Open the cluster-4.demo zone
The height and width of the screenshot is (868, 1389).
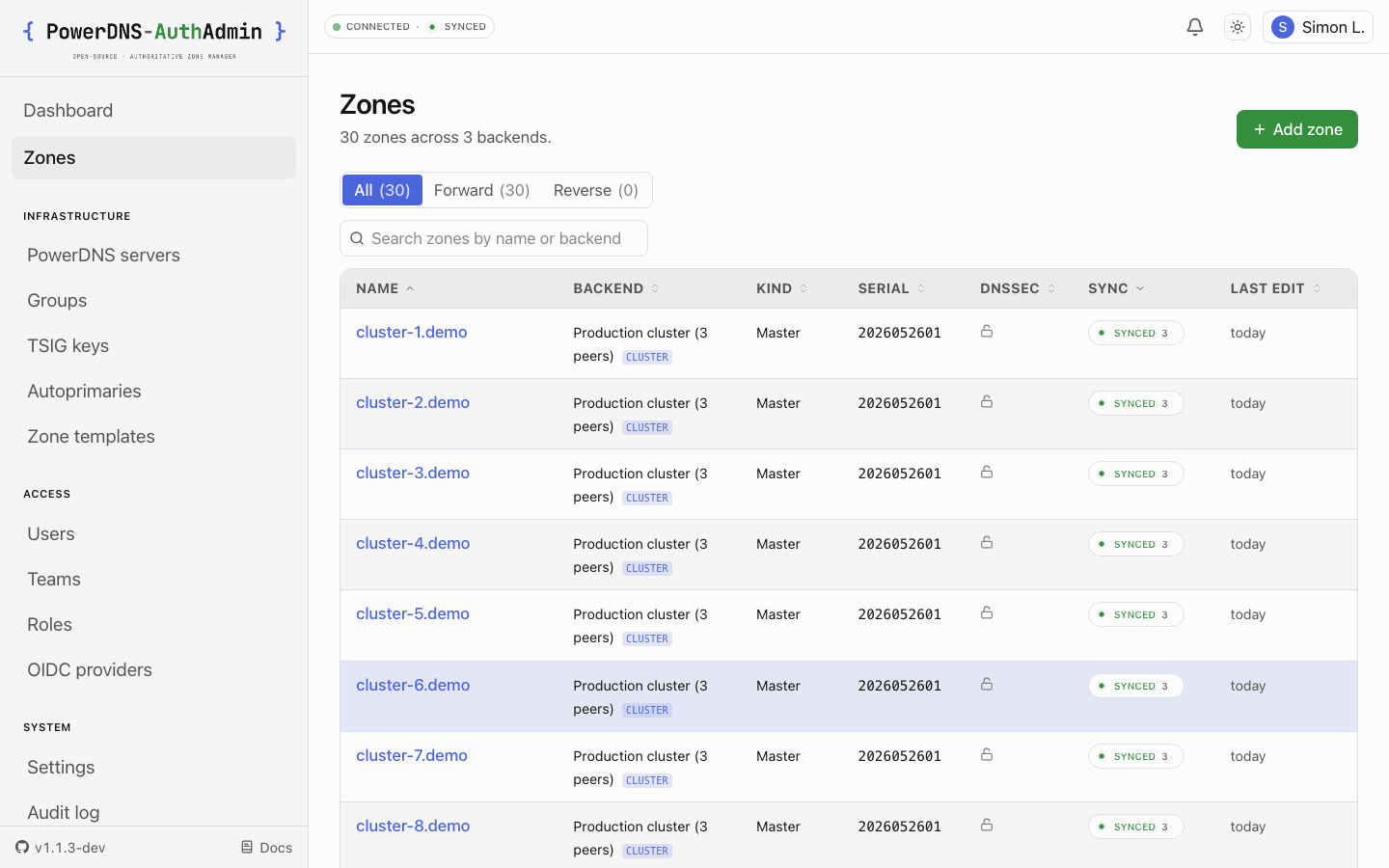[413, 543]
